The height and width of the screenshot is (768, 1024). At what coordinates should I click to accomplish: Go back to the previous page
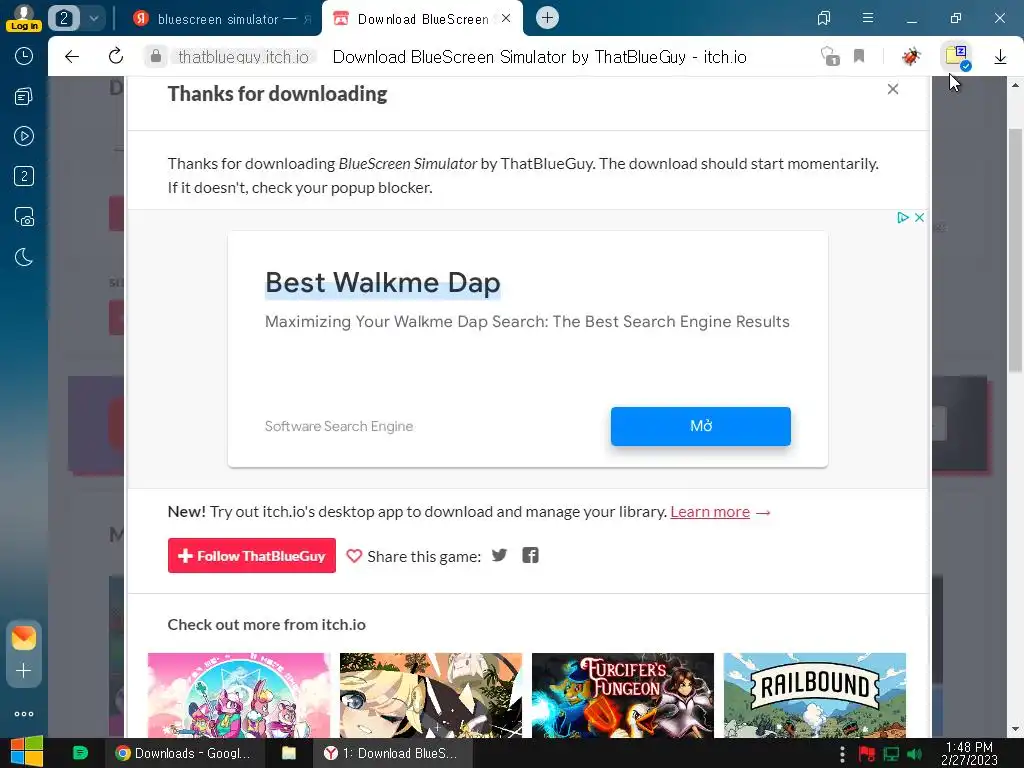(x=72, y=57)
